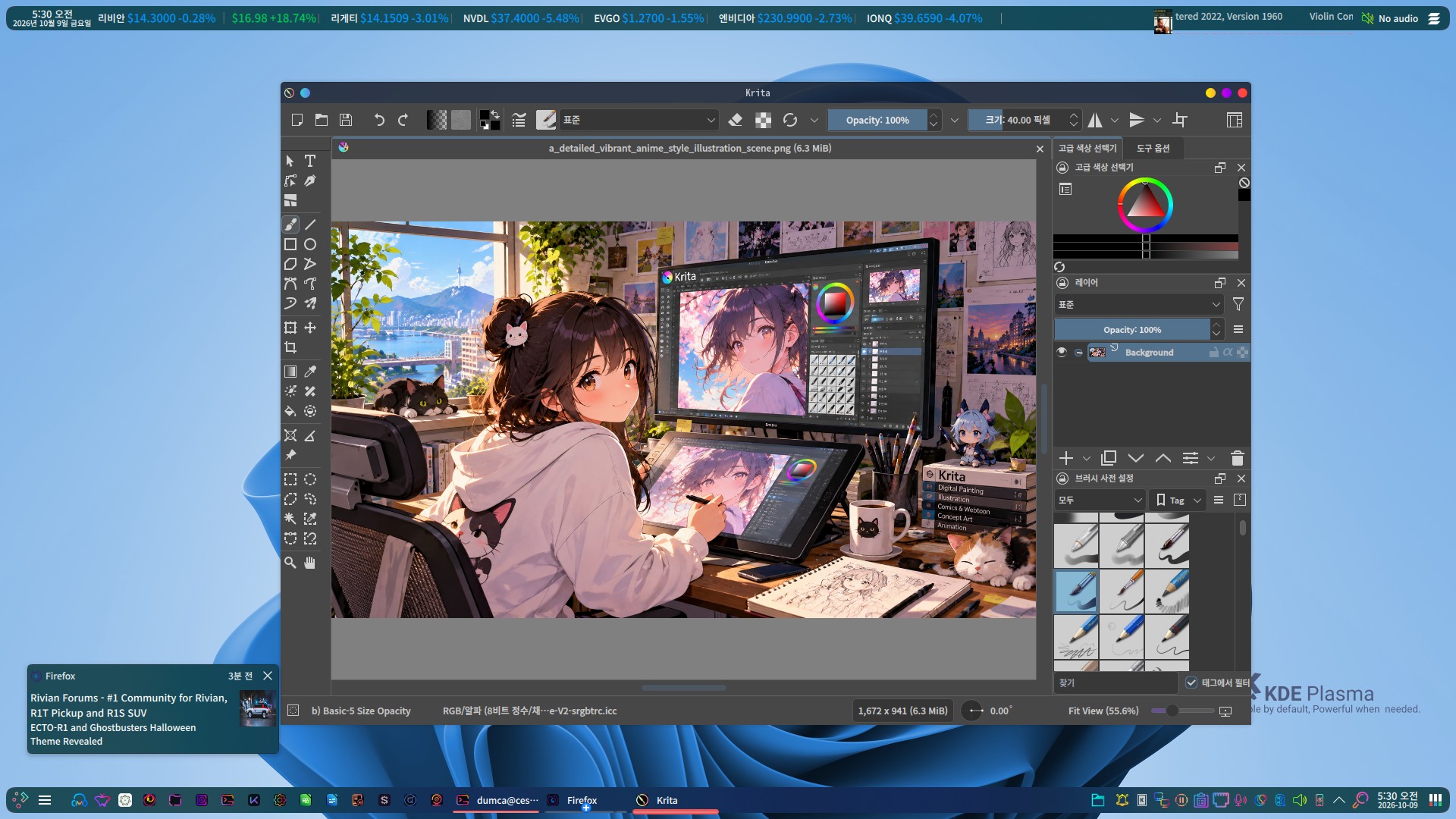Adjust the toolbar Opacity: 100% slider
1456x819 pixels.
click(877, 120)
